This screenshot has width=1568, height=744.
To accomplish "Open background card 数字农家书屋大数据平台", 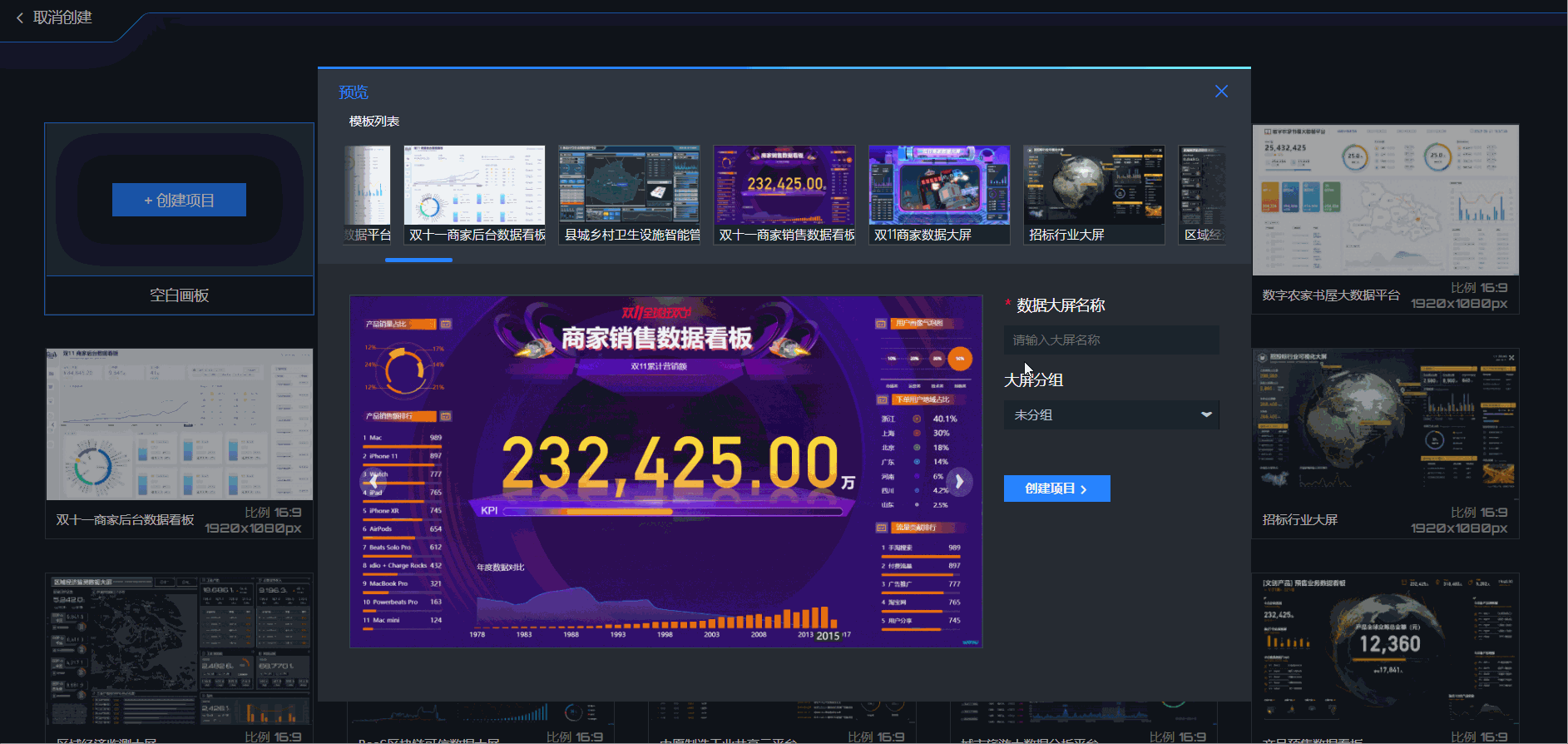I will pyautogui.click(x=1386, y=219).
